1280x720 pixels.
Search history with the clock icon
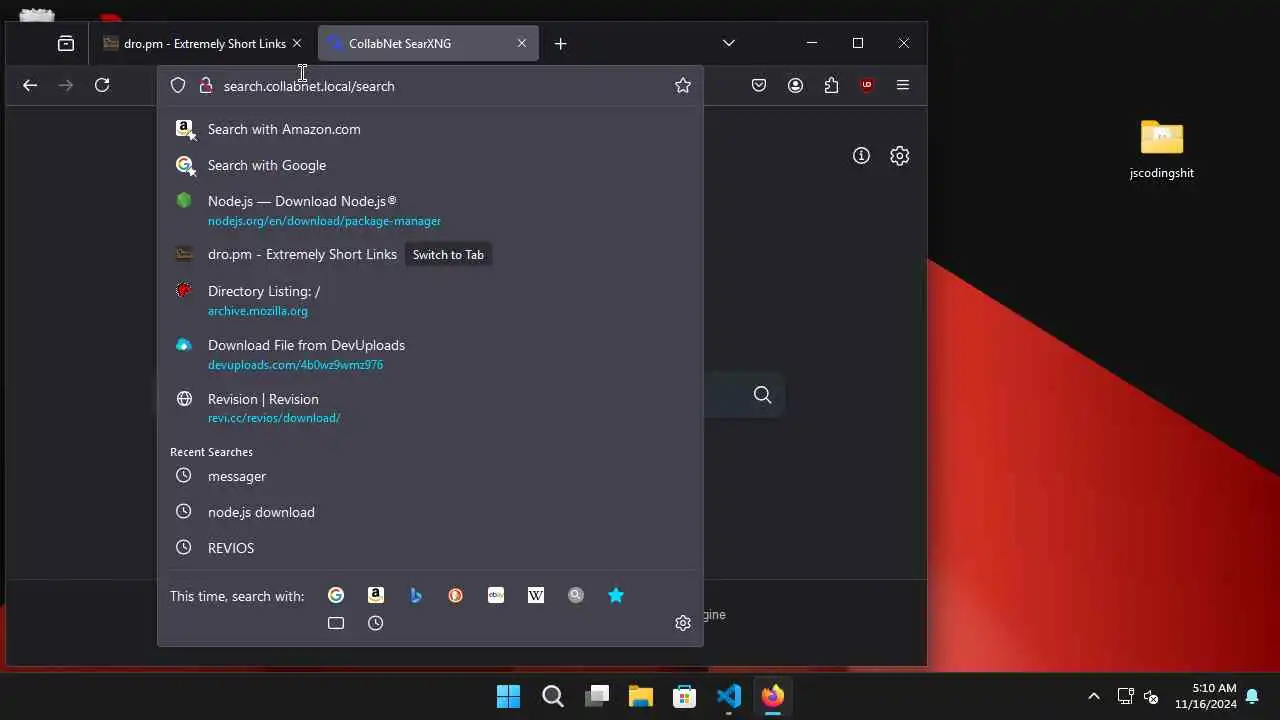(x=376, y=623)
